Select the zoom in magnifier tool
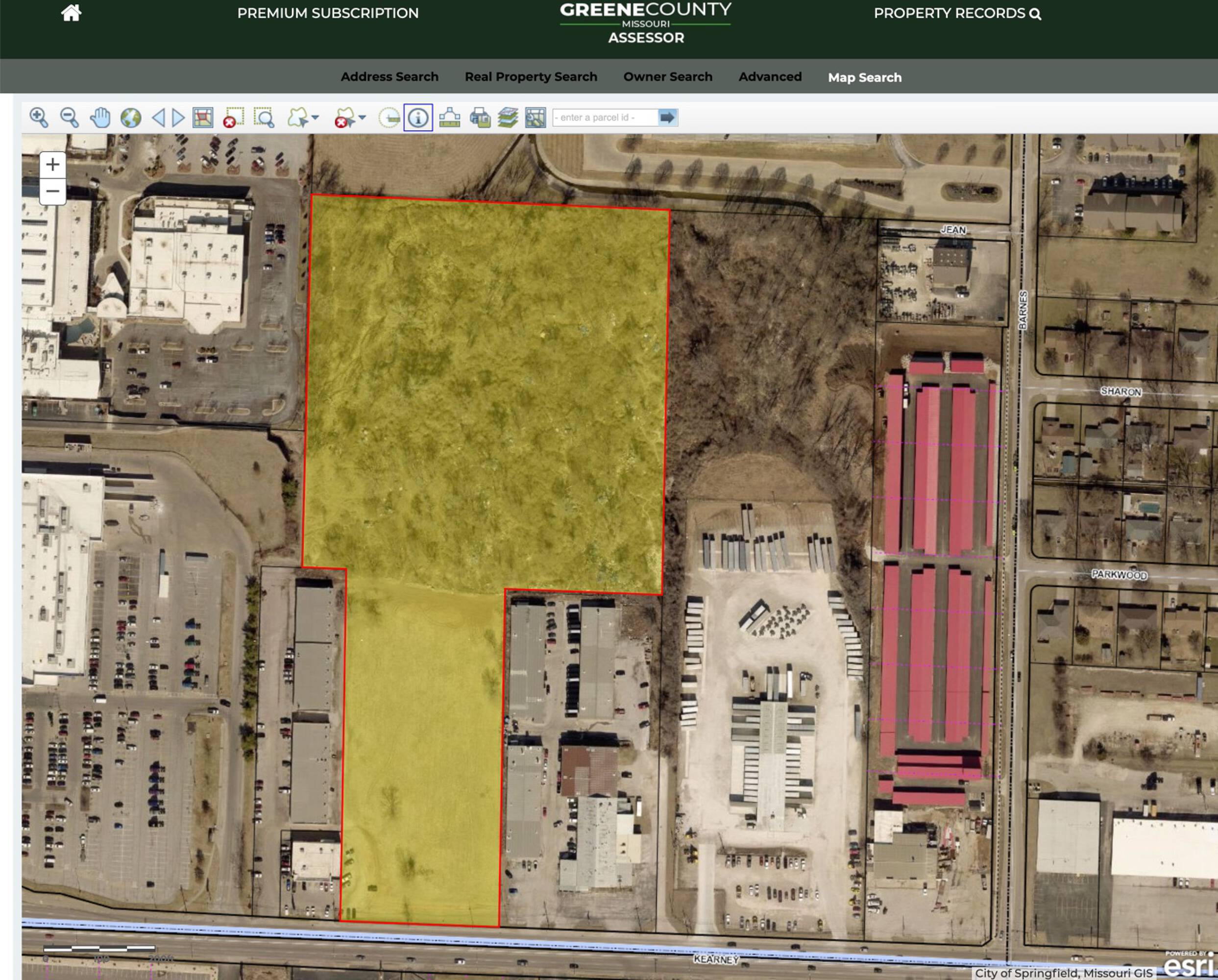Screen dimensions: 1218x980 [x=39, y=118]
